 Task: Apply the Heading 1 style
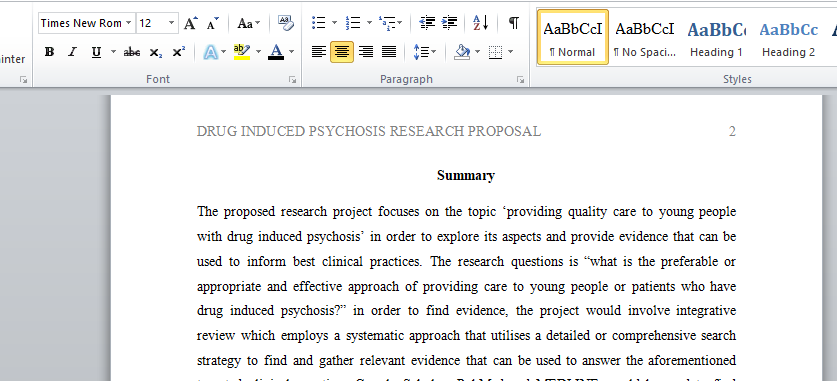tap(716, 37)
